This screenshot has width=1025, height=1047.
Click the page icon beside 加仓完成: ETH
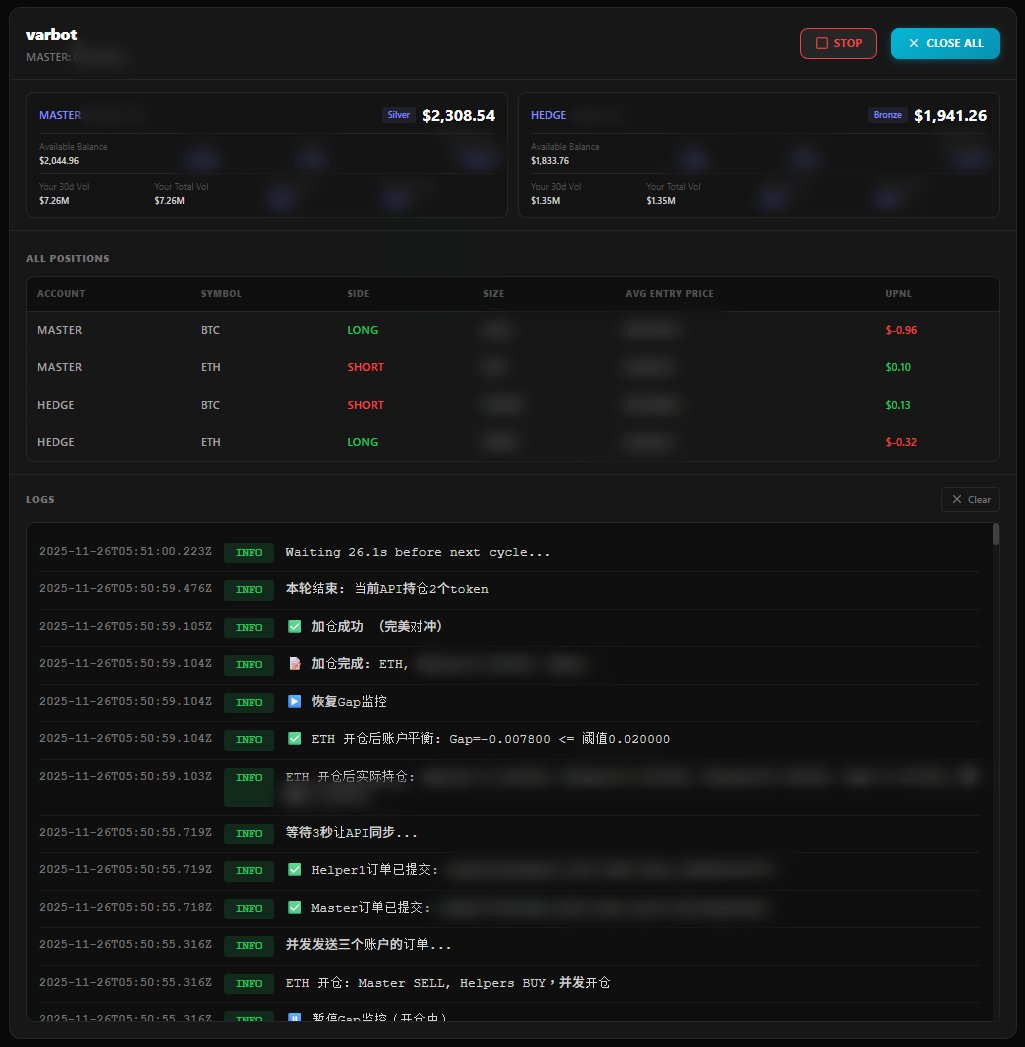(294, 664)
